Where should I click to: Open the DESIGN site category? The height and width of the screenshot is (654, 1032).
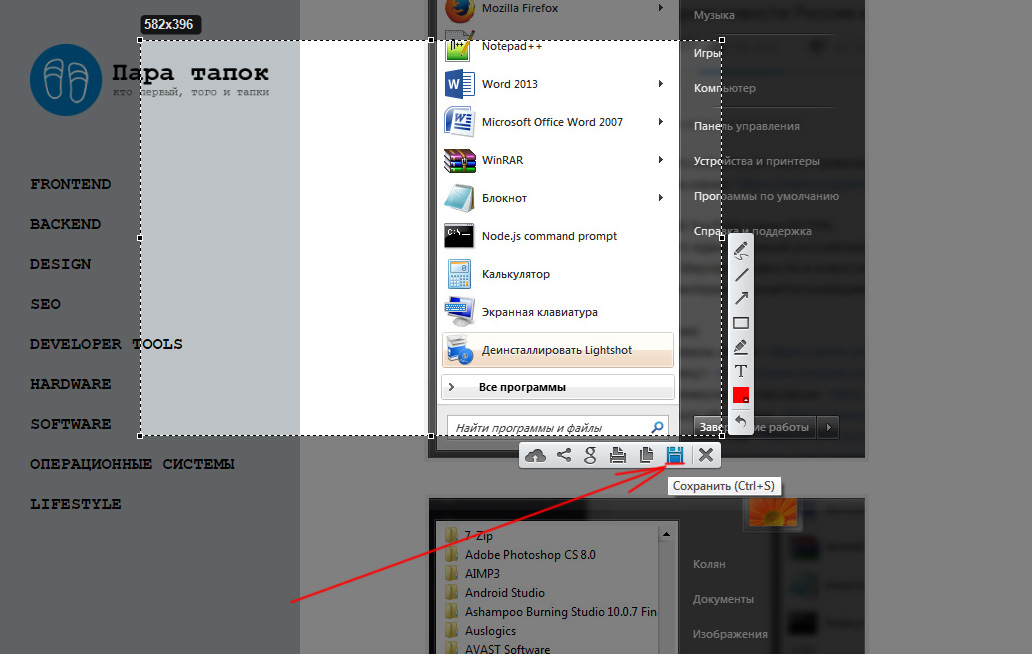click(x=61, y=264)
